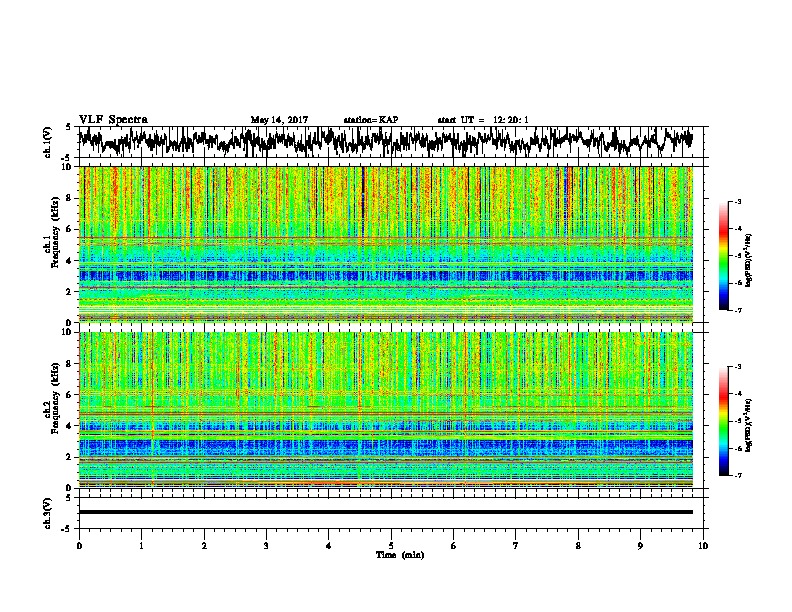Image resolution: width=792 pixels, height=612 pixels.
Task: Click the "8" kHz tick of ch.2 spectrogram
Action: [x=71, y=364]
